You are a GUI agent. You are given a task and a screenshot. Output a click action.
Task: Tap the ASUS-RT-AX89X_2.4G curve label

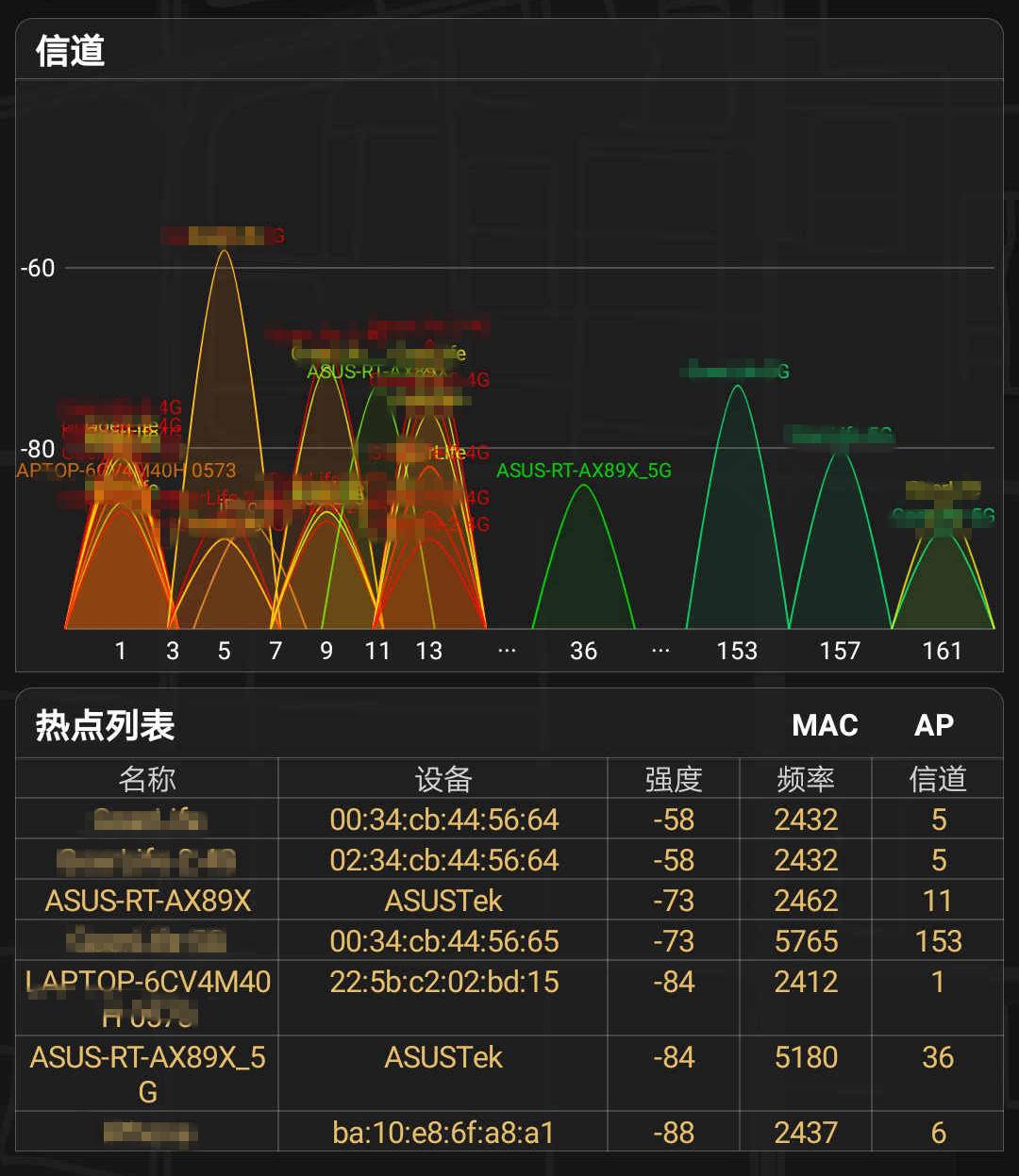(x=379, y=370)
